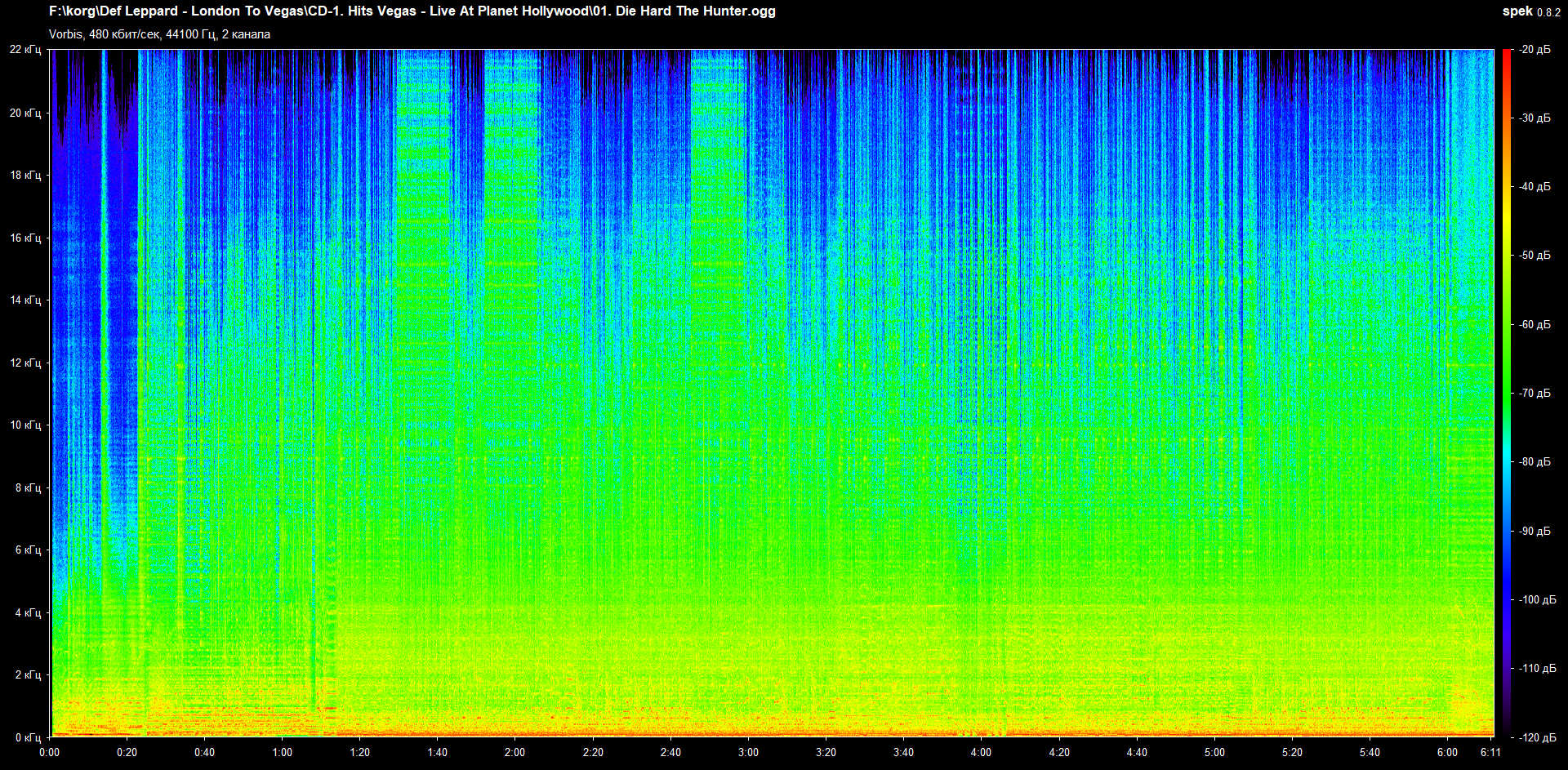Select the 10 кГц frequency axis label
Viewport: 1568px width, 770px height.
click(25, 425)
